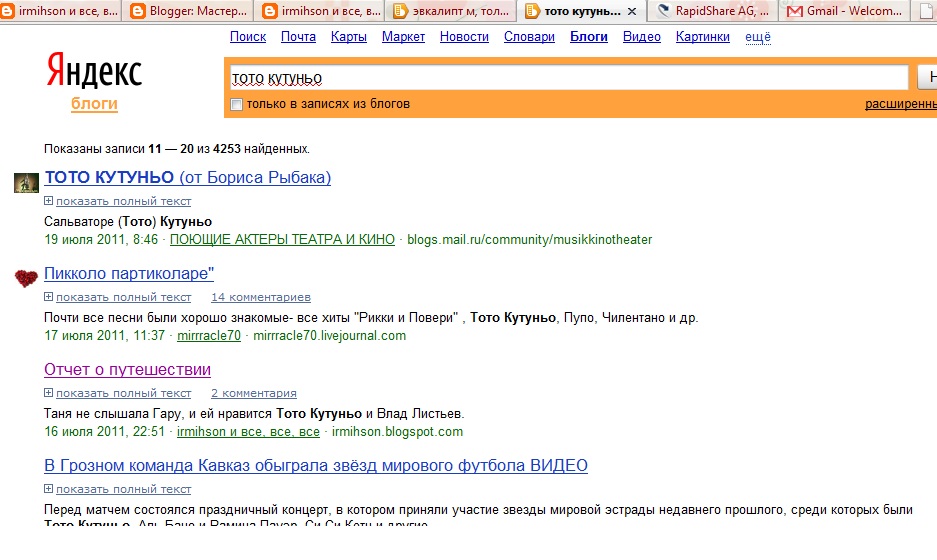937x560 pixels.
Task: Expand full text of В Грозном команда post
Action: coord(118,489)
